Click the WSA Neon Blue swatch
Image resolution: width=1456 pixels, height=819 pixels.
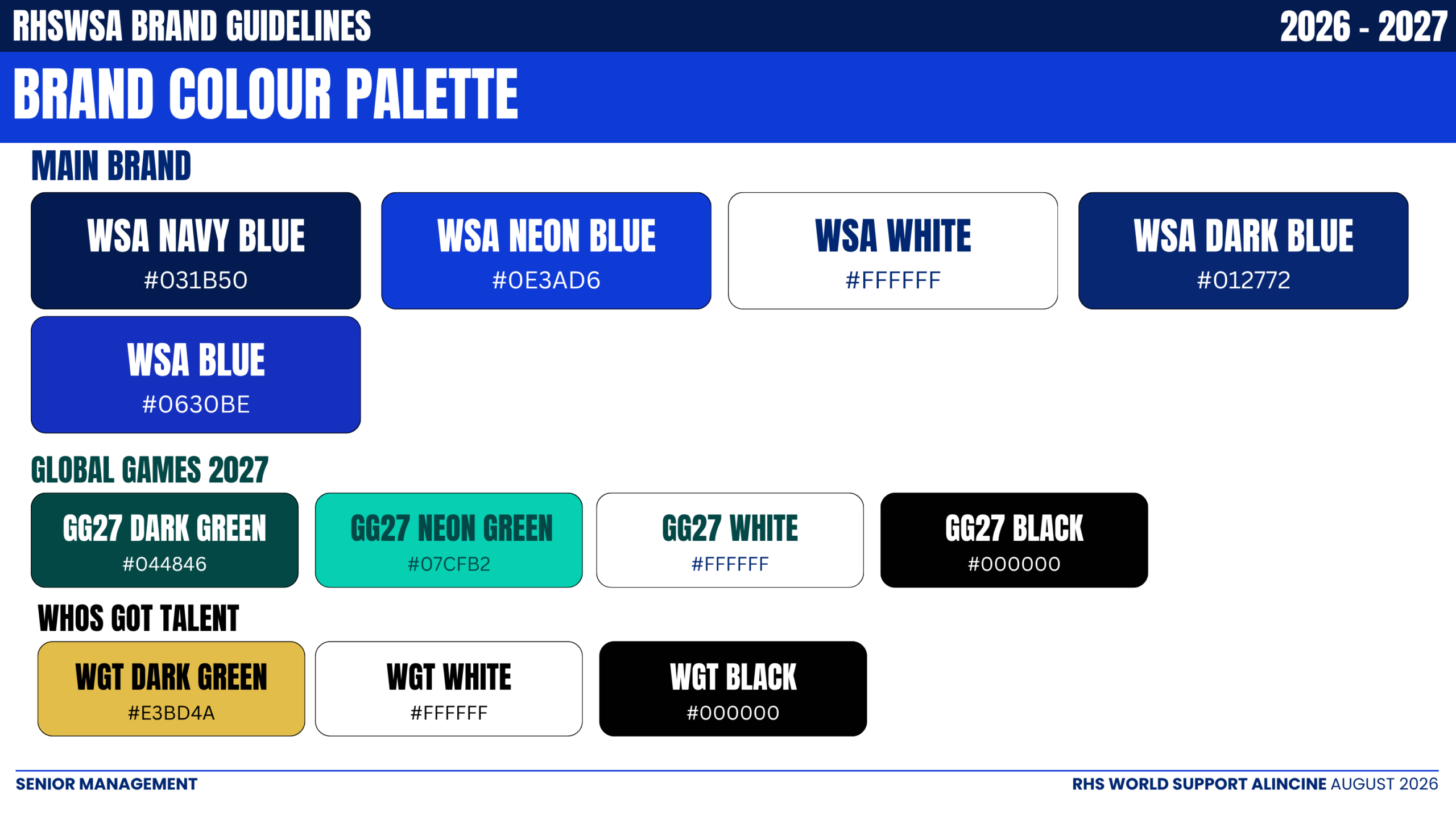point(546,251)
